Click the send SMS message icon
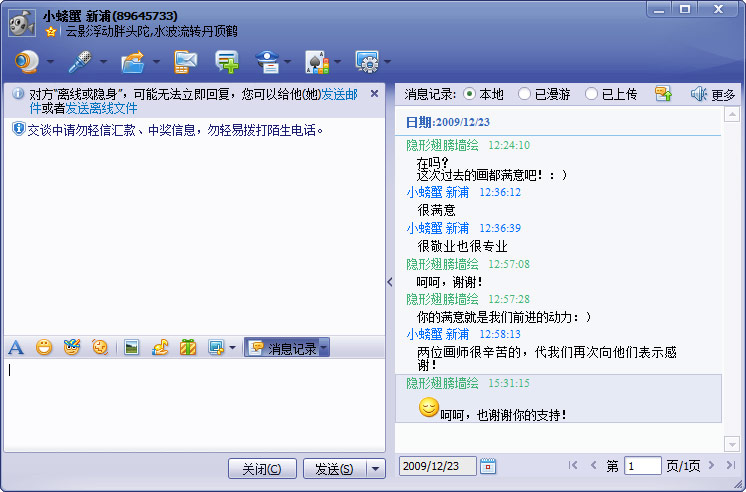Screen dimensions: 746x492 coord(185,62)
